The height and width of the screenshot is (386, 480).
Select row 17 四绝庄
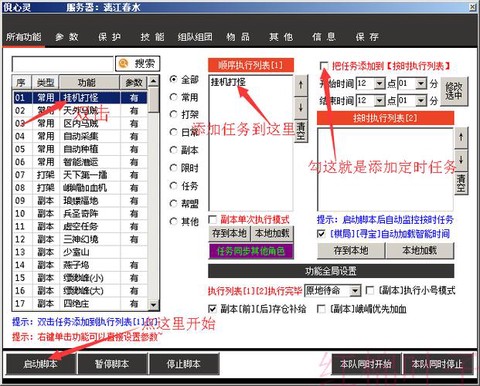80,304
